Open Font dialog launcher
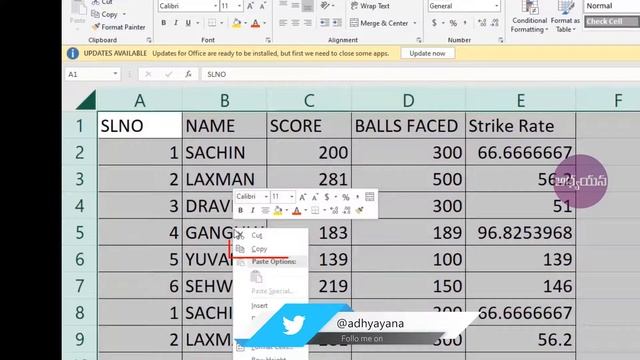 point(268,40)
